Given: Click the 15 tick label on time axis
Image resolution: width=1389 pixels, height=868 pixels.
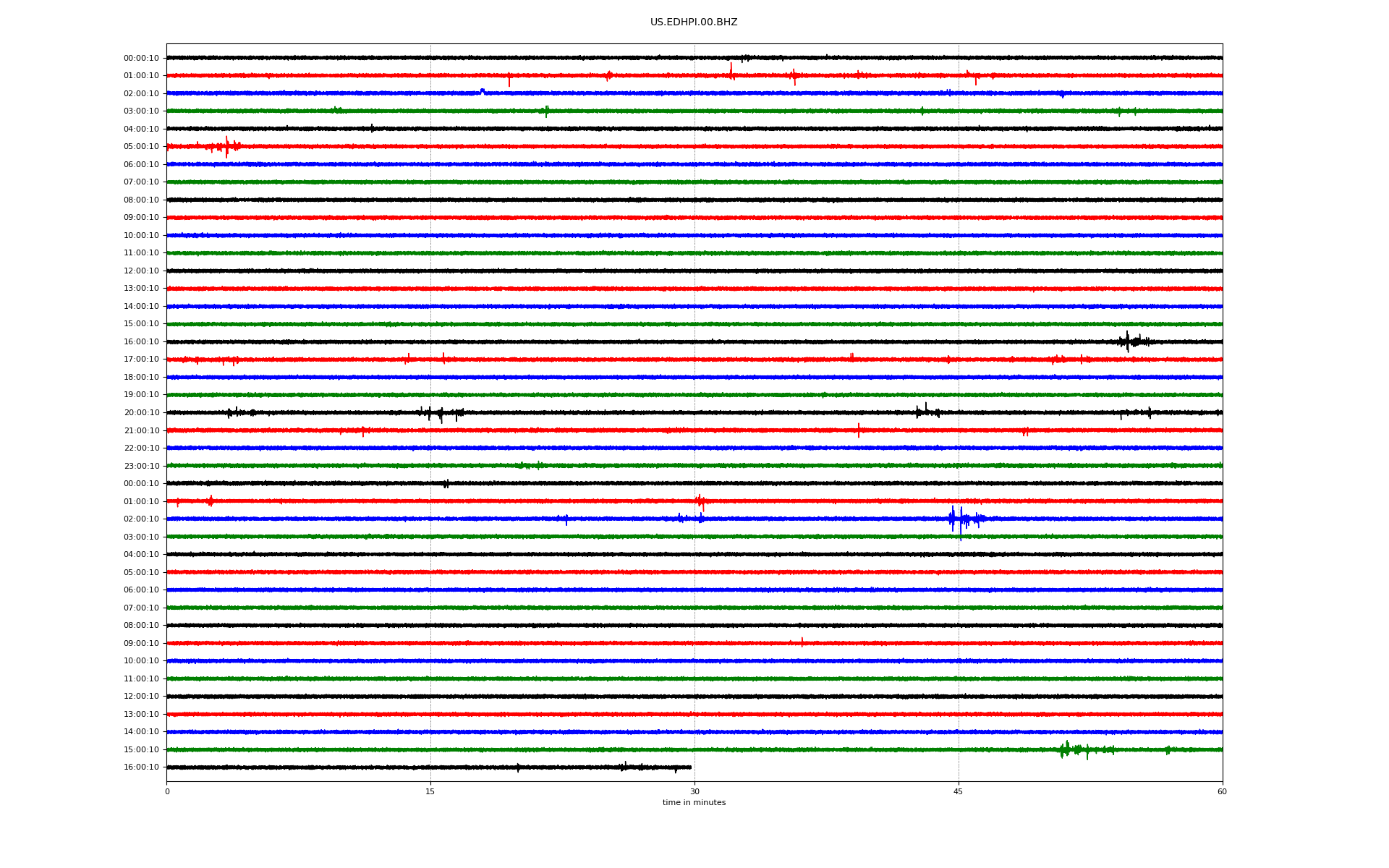Looking at the screenshot, I should click(430, 791).
